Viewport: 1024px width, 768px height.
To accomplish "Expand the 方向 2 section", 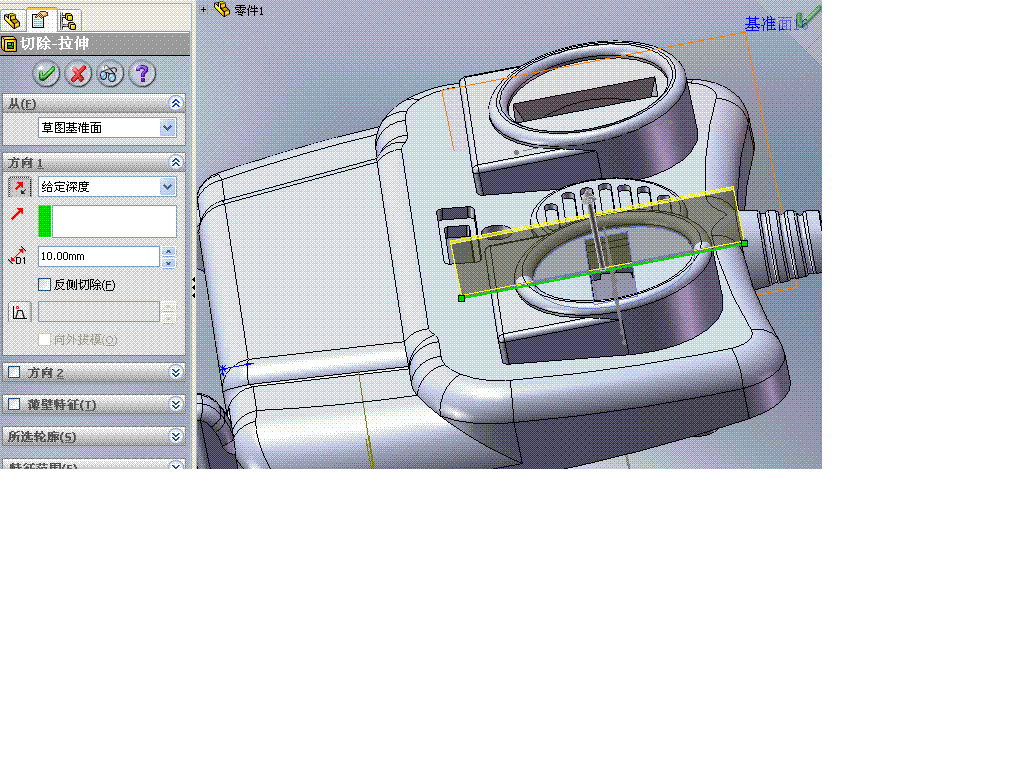I will pos(175,372).
